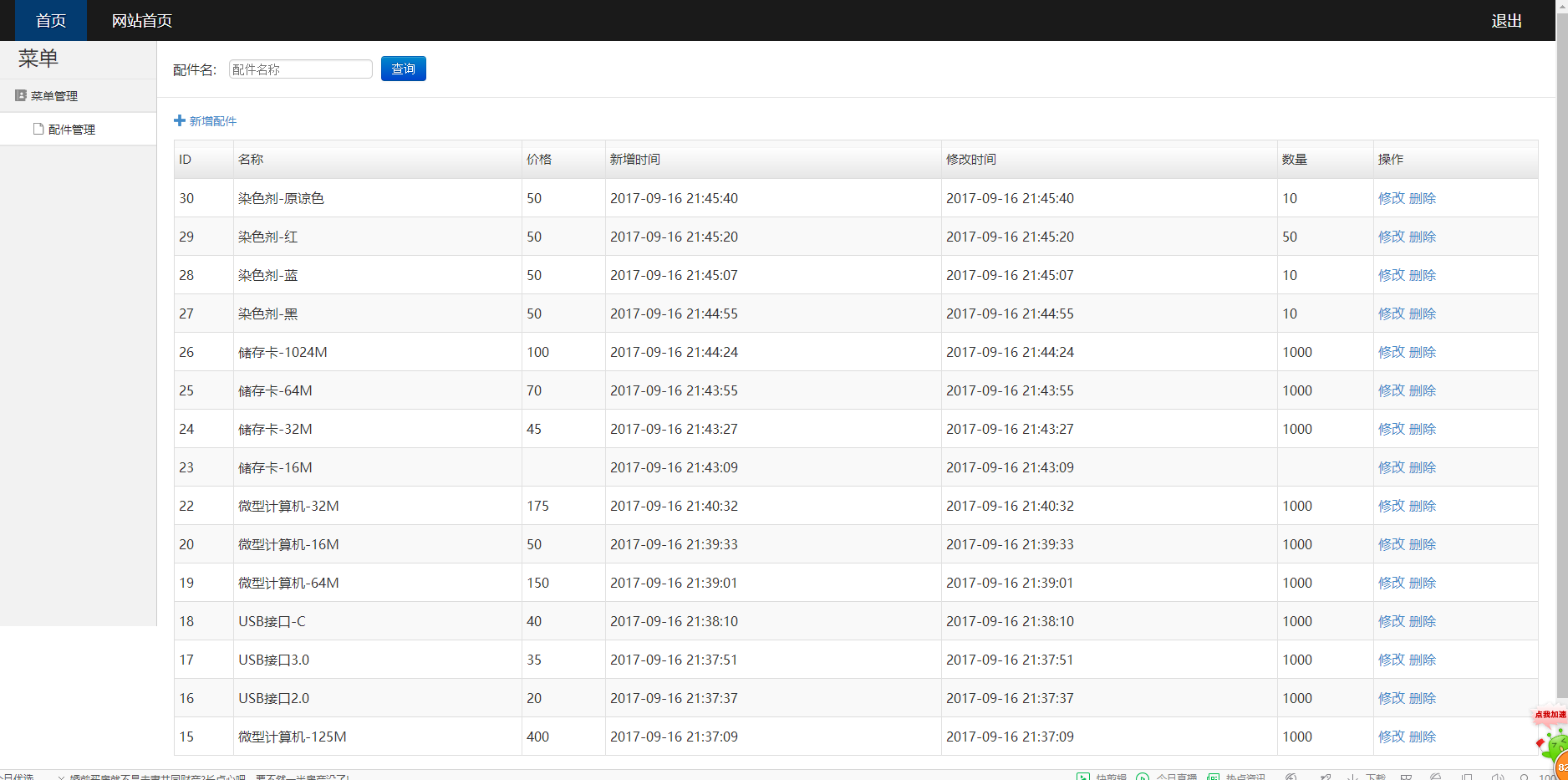The width and height of the screenshot is (1568, 780).
Task: Click 删除 for 微型计算机-32M
Action: (1423, 506)
